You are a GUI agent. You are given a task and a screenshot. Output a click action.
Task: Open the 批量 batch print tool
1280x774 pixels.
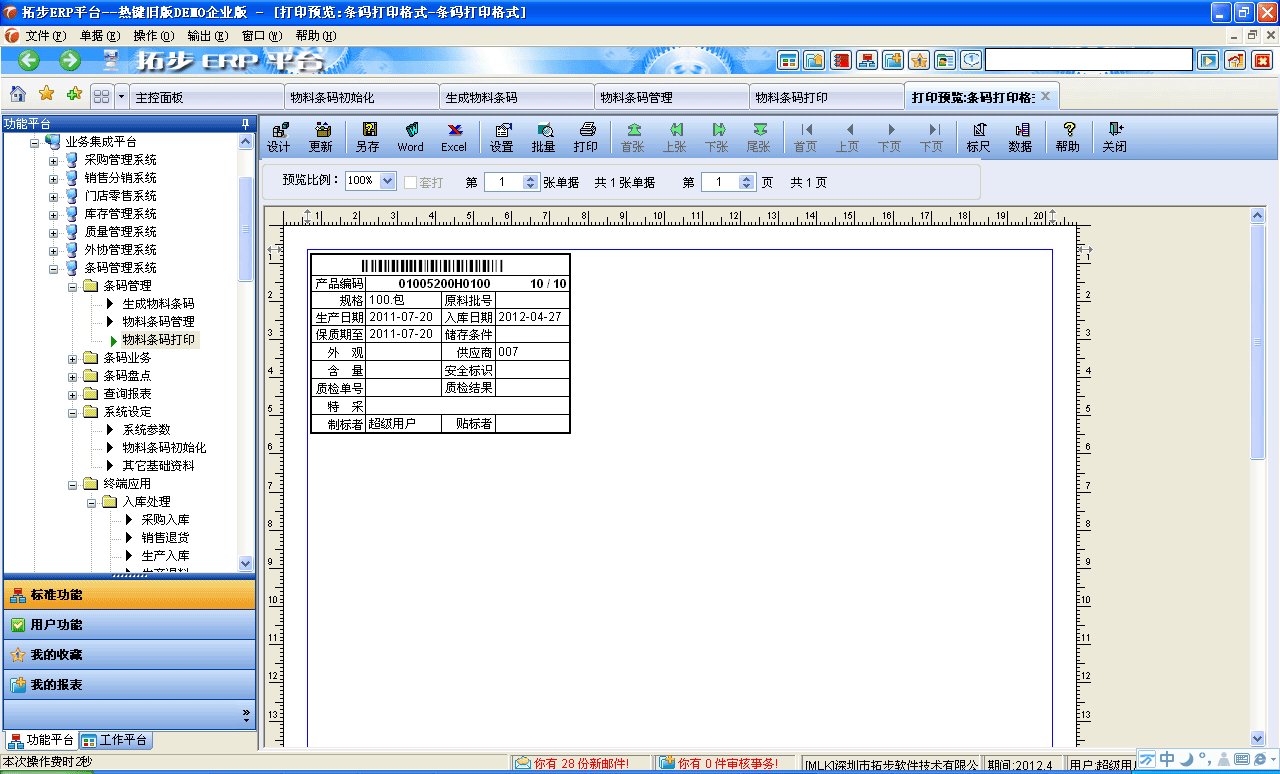(543, 136)
